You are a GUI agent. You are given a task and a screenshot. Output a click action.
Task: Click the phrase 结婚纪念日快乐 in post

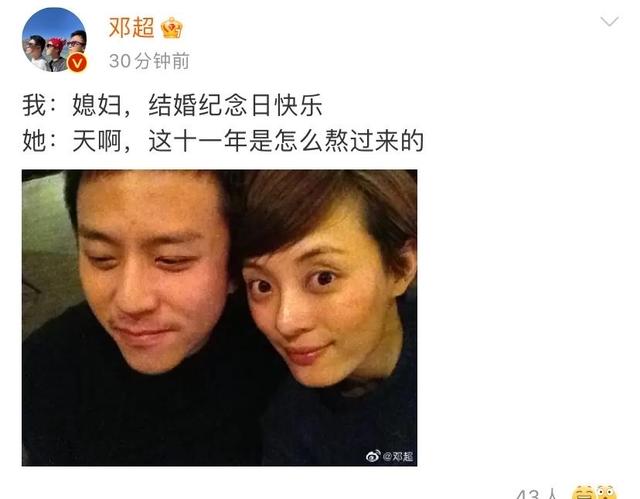click(236, 105)
